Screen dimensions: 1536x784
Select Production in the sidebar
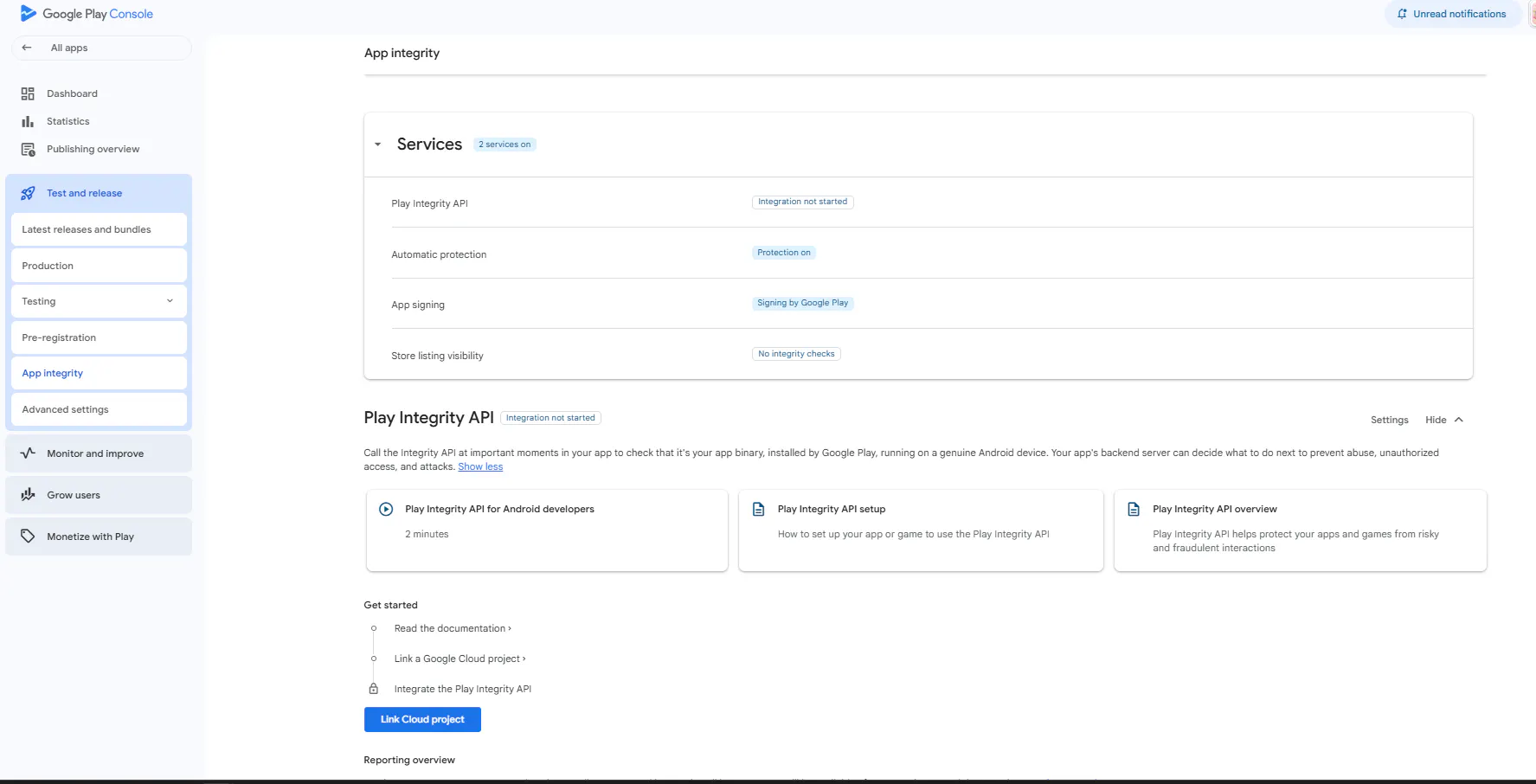pyautogui.click(x=99, y=266)
